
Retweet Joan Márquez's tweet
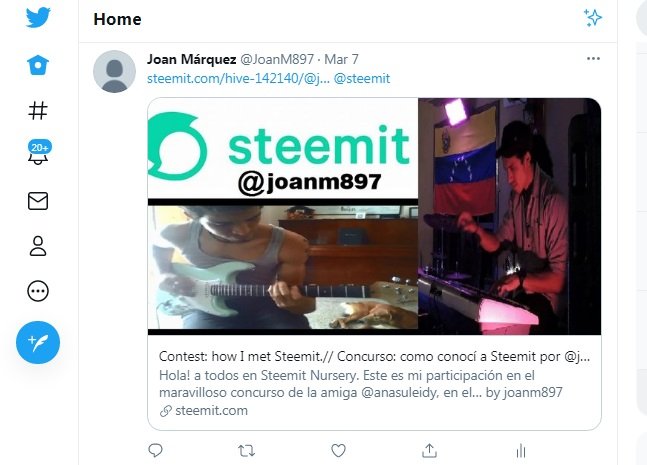pyautogui.click(x=247, y=451)
